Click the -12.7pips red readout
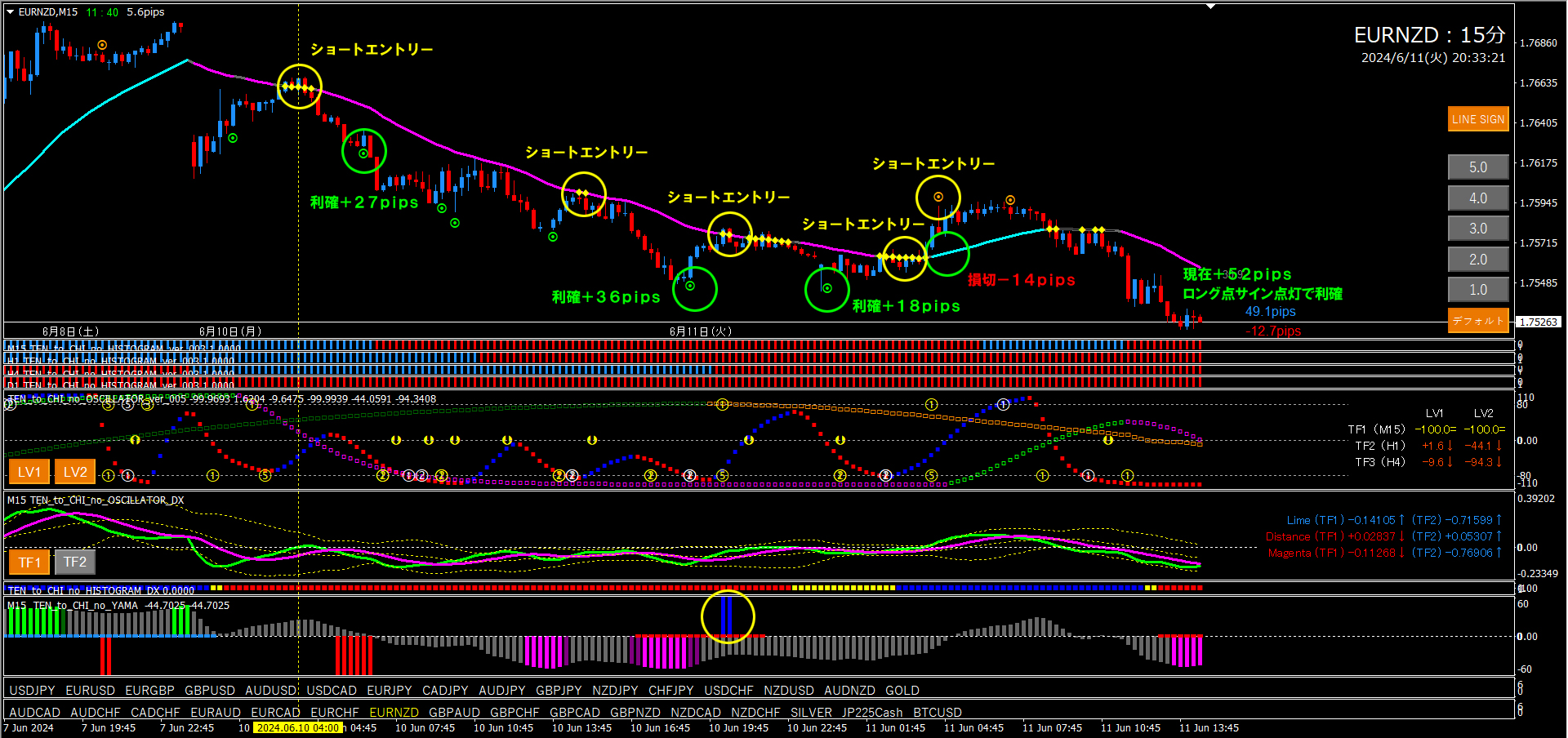This screenshot has height=738, width=1568. click(x=1273, y=331)
